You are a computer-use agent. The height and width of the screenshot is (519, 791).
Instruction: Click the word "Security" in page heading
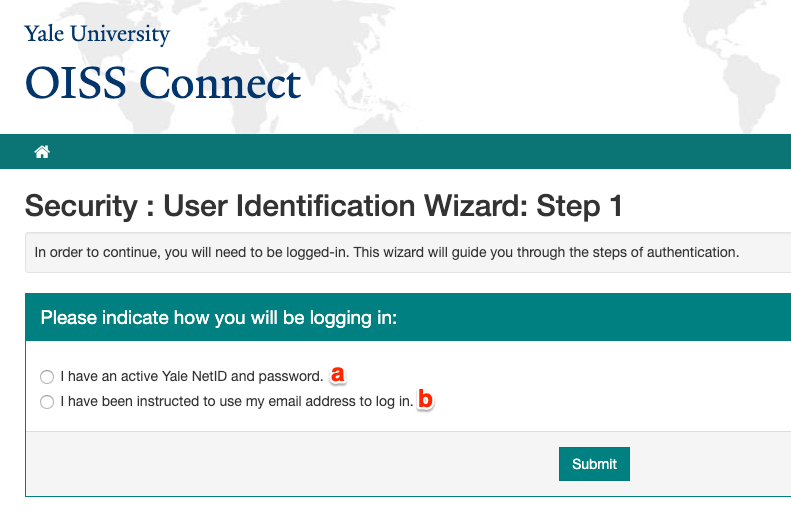pyautogui.click(x=81, y=207)
